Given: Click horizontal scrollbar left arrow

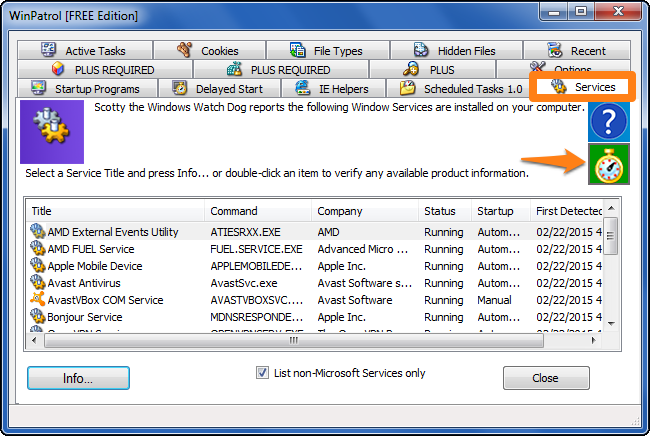Looking at the screenshot, I should [x=34, y=341].
